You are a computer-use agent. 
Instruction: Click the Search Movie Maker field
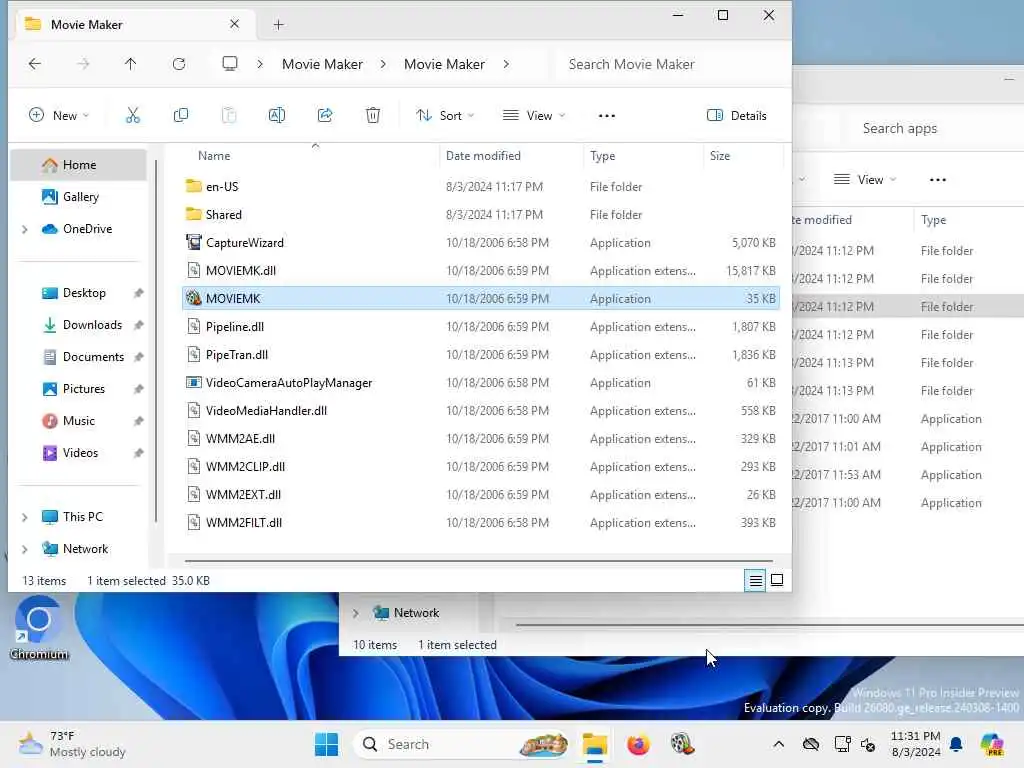pyautogui.click(x=673, y=64)
